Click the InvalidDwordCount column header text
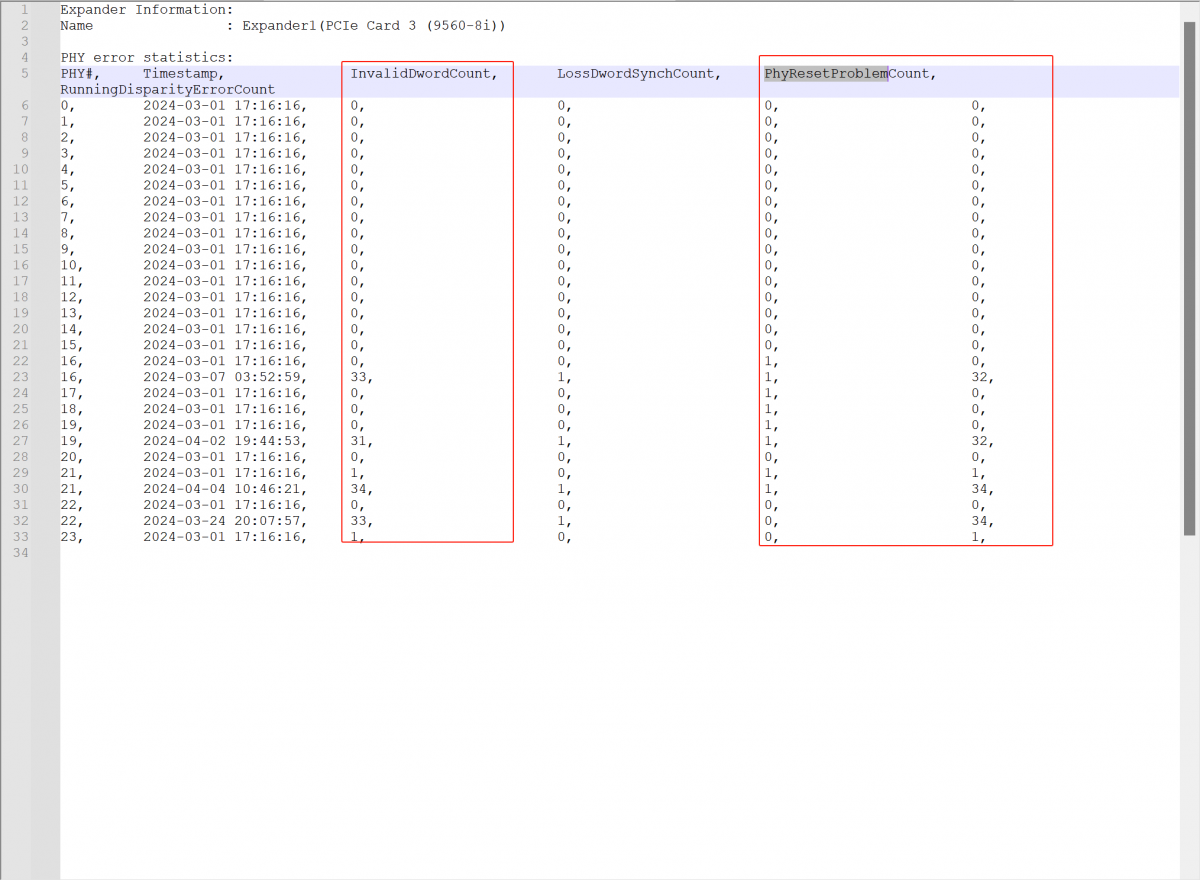Image resolution: width=1200 pixels, height=880 pixels. click(423, 74)
